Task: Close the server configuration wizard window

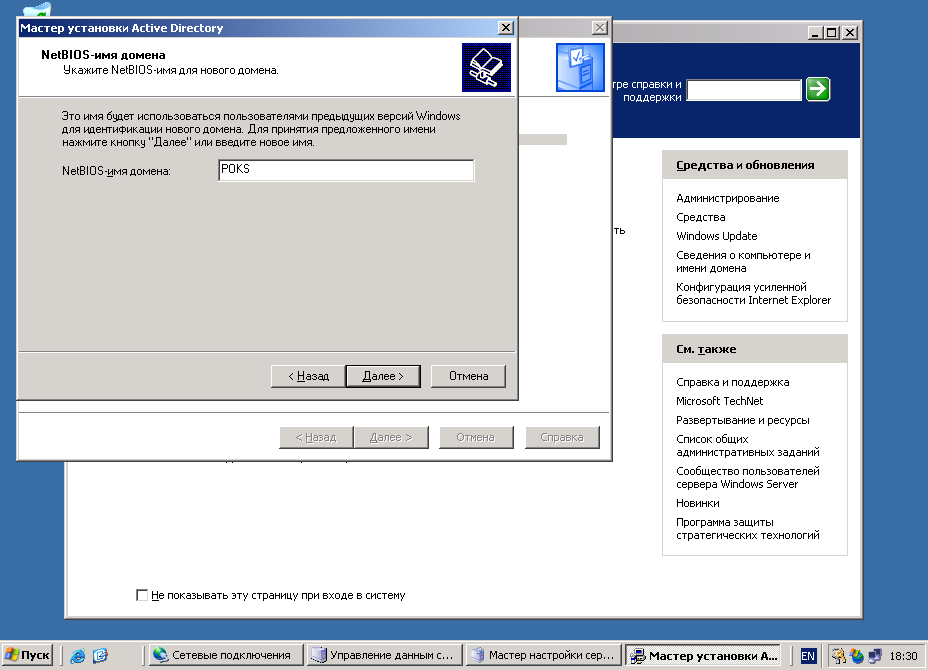Action: 600,28
